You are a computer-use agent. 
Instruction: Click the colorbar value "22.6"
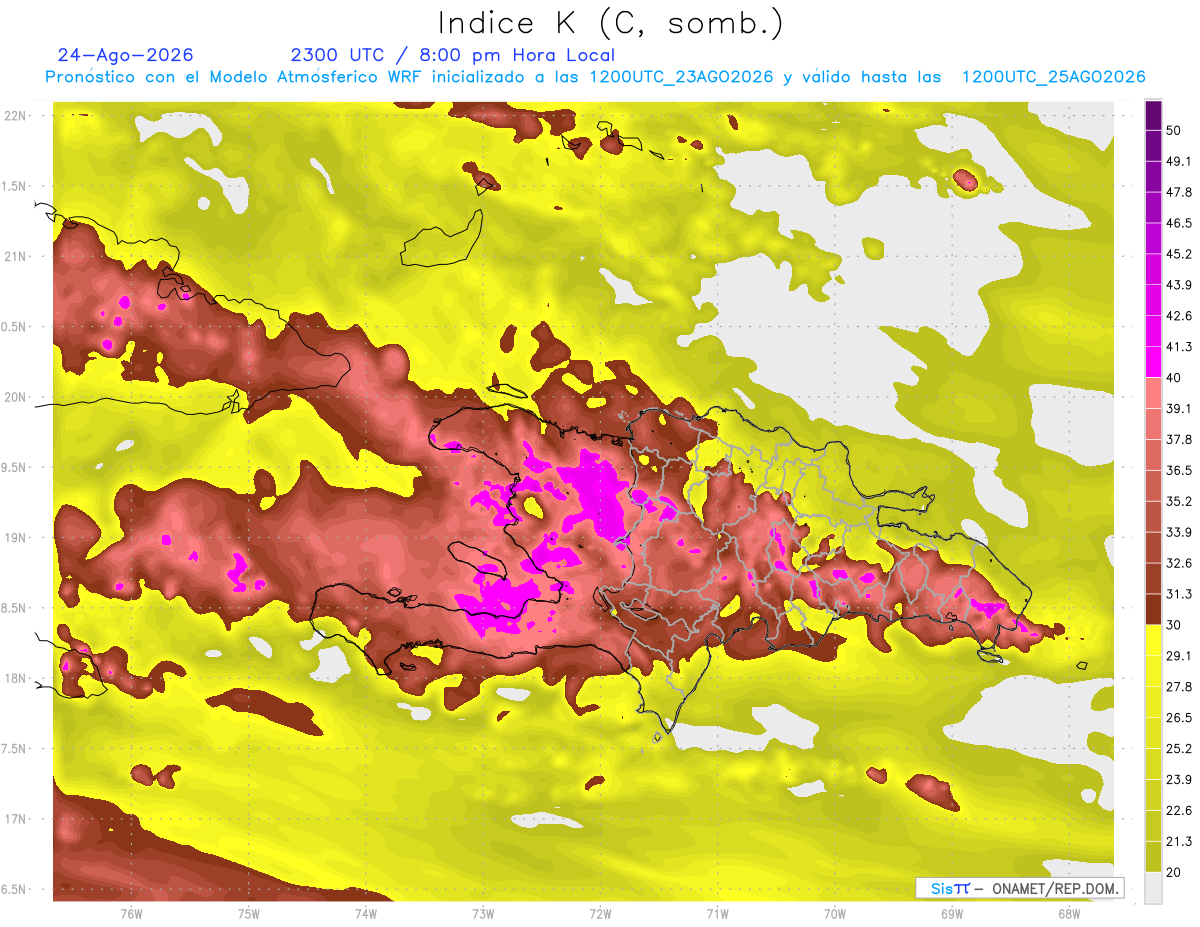[1179, 811]
